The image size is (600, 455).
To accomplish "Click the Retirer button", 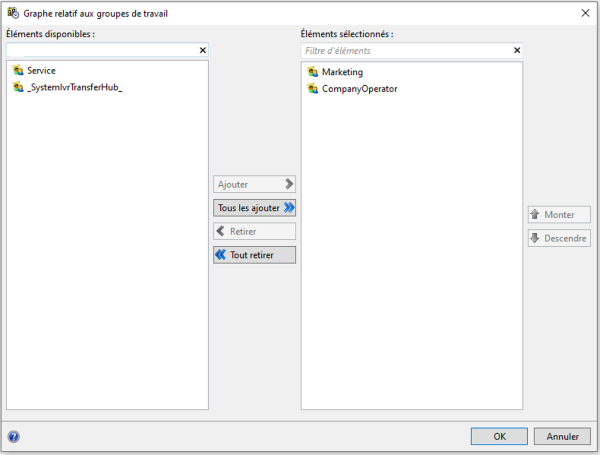I will coord(254,231).
